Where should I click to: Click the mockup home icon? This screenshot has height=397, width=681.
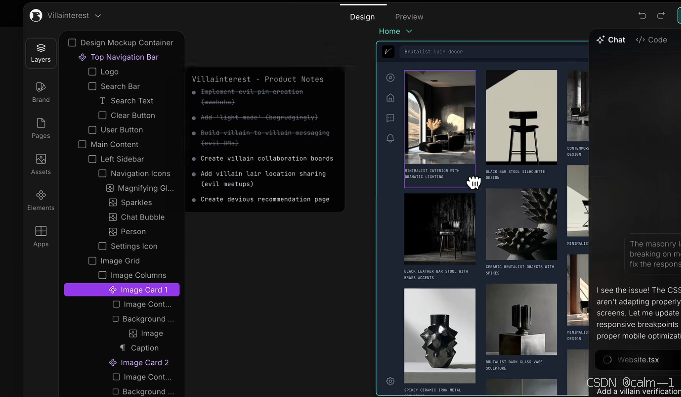pos(390,98)
